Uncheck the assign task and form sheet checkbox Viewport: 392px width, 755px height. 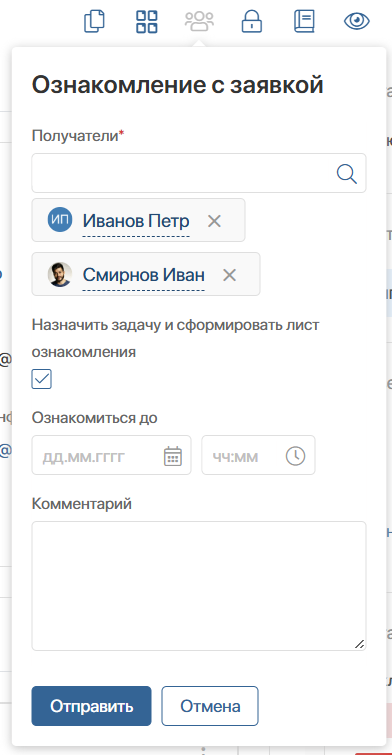(x=41, y=379)
